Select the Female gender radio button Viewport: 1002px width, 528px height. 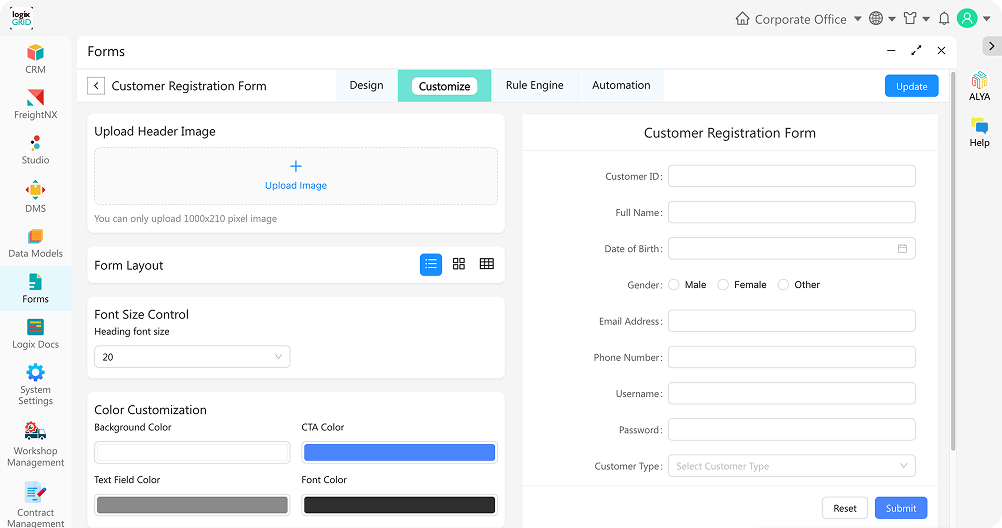coord(723,285)
